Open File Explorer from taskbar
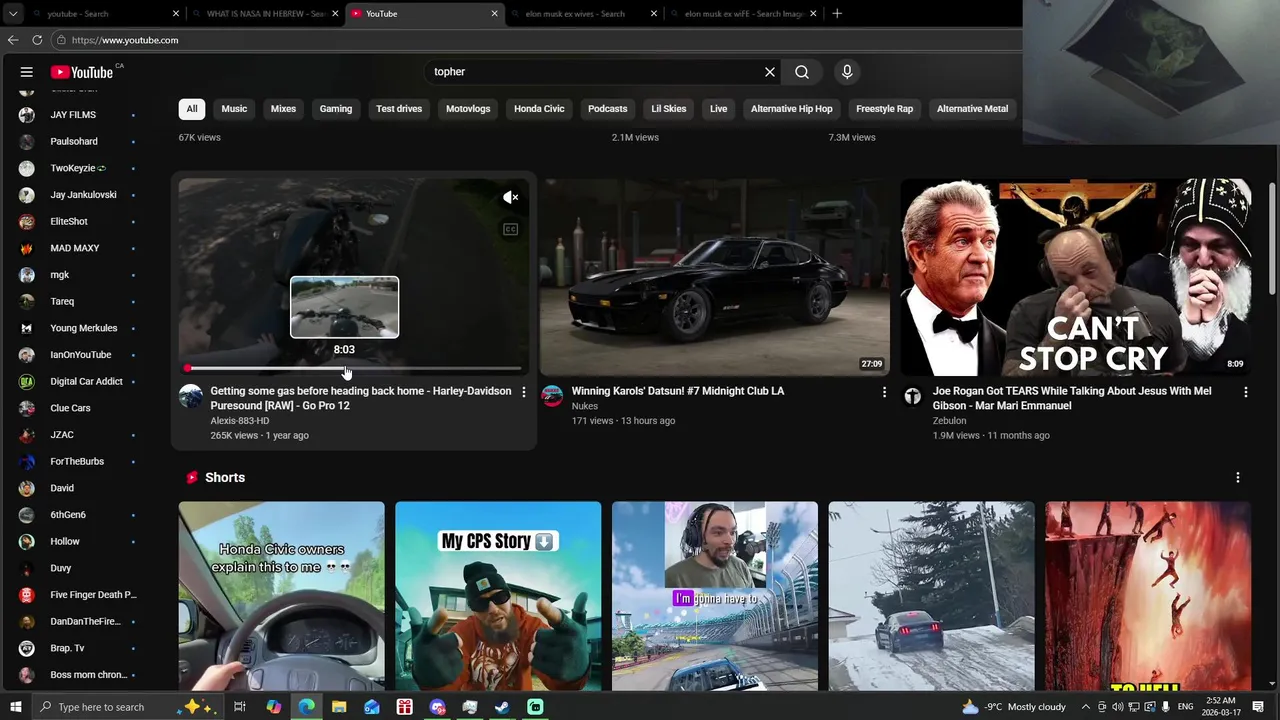The image size is (1280, 720). point(339,707)
